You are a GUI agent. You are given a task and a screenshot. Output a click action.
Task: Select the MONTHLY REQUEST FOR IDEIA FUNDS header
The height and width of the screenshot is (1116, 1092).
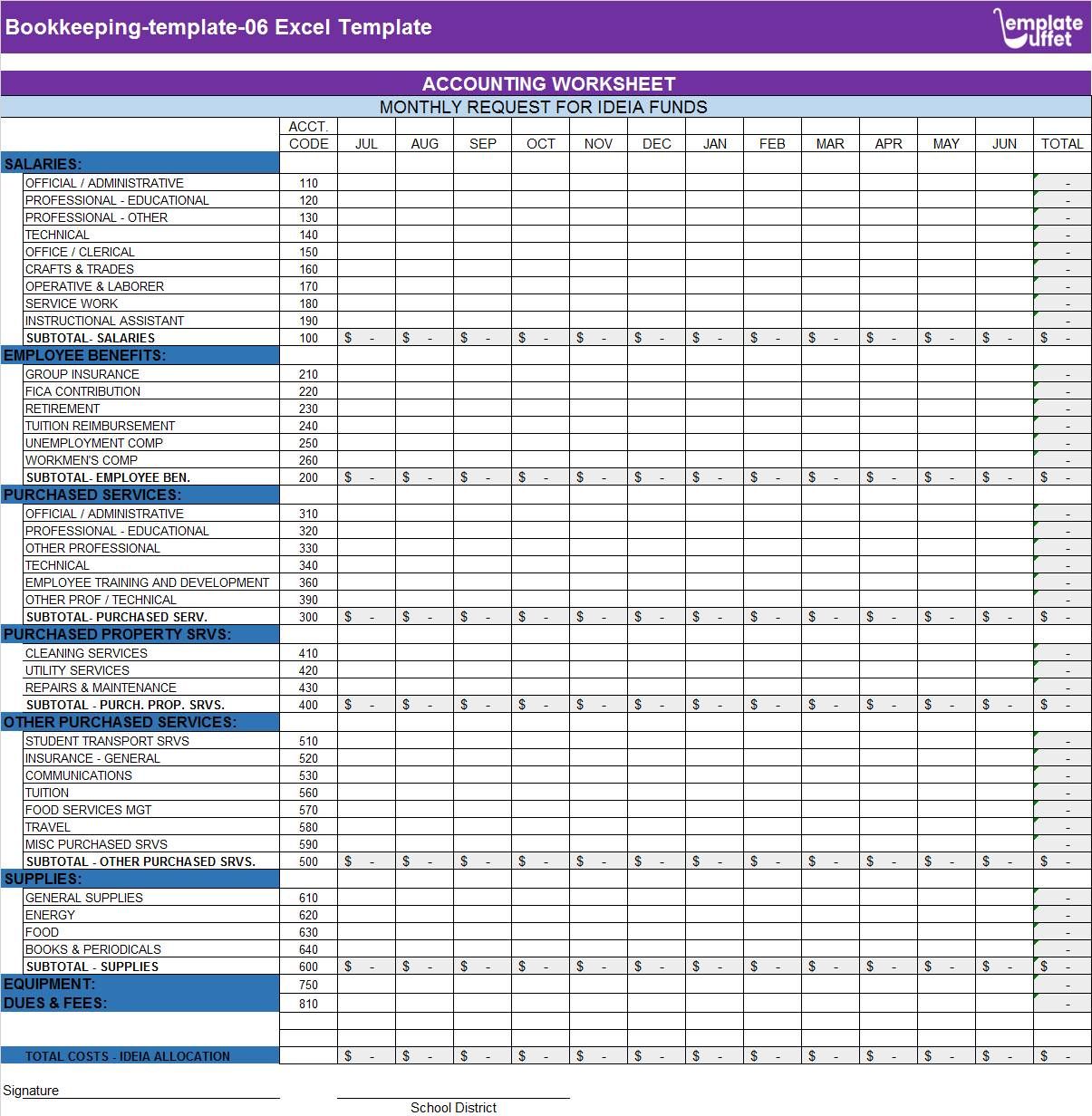pyautogui.click(x=546, y=106)
